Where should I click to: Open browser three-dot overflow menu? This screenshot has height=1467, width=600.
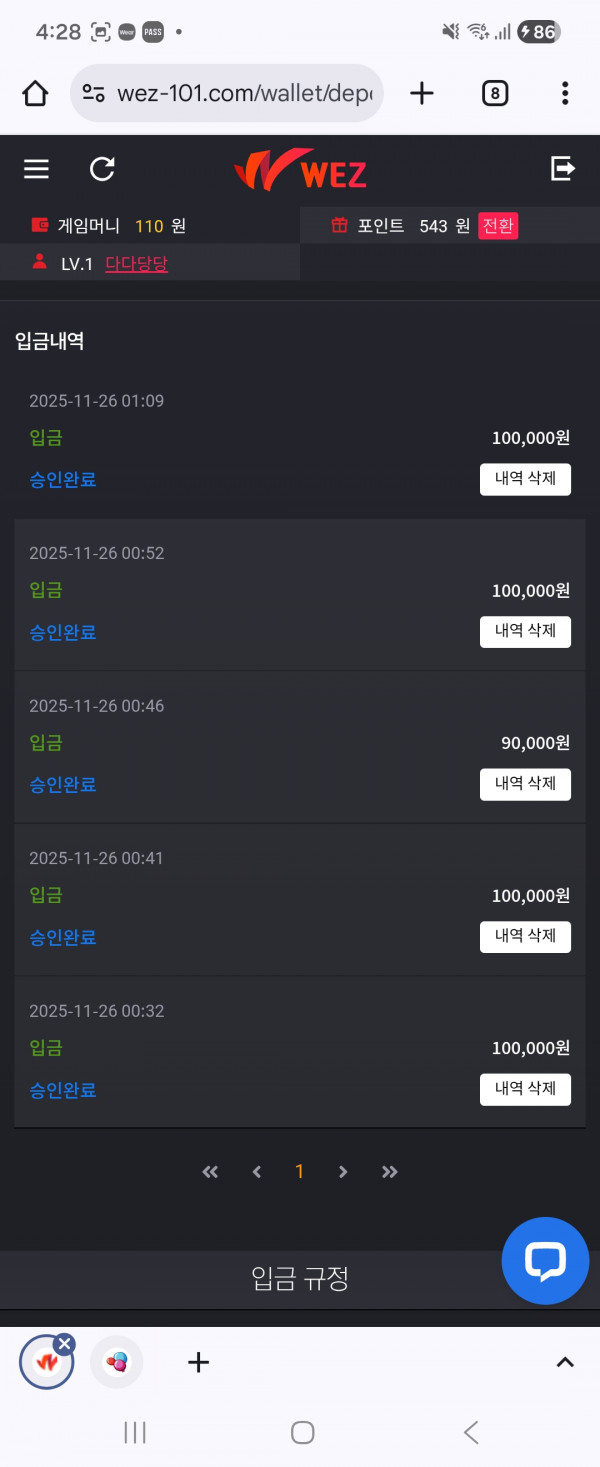565,94
